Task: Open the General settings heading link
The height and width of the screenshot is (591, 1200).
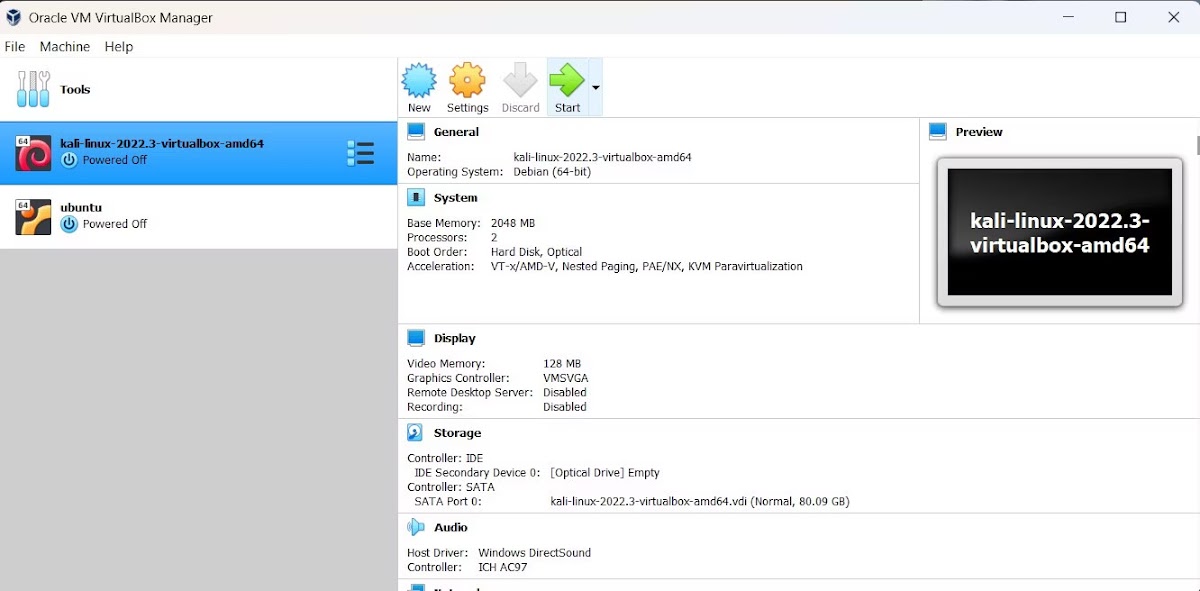Action: click(x=456, y=132)
